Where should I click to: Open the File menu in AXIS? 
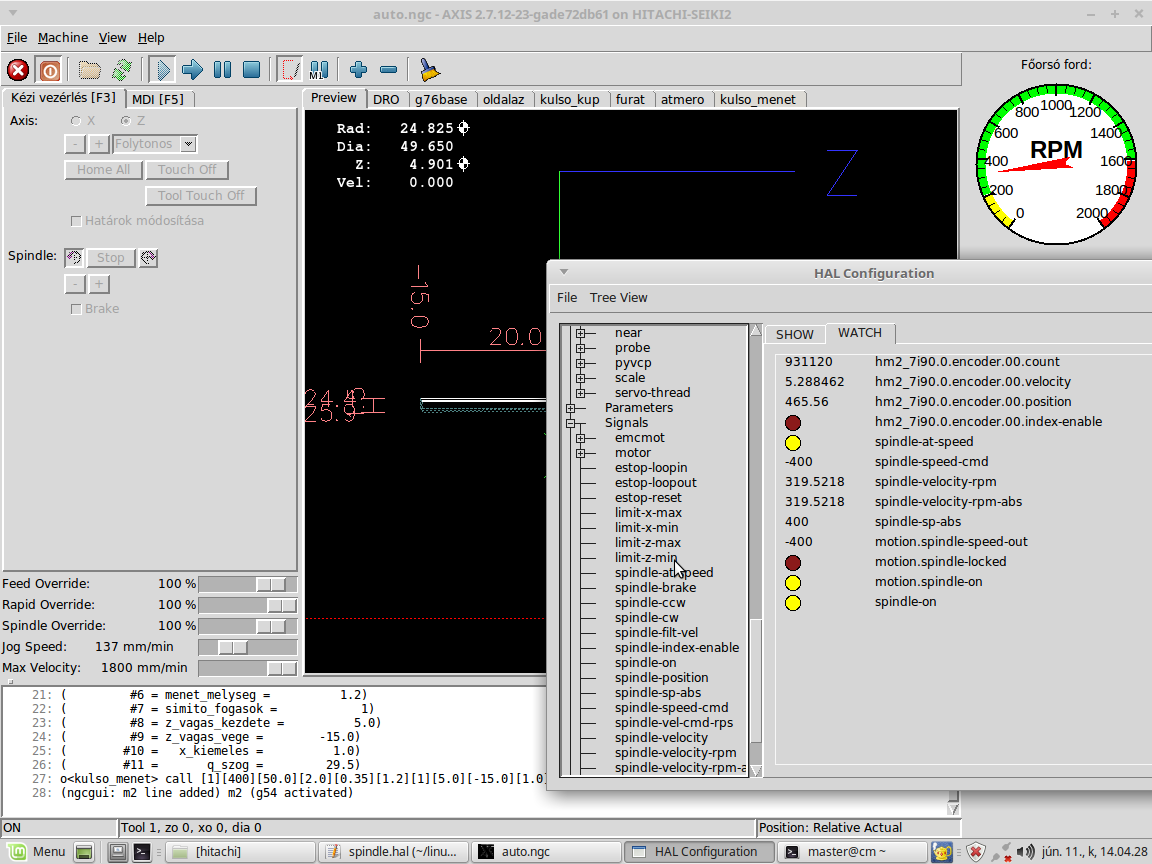(x=17, y=37)
